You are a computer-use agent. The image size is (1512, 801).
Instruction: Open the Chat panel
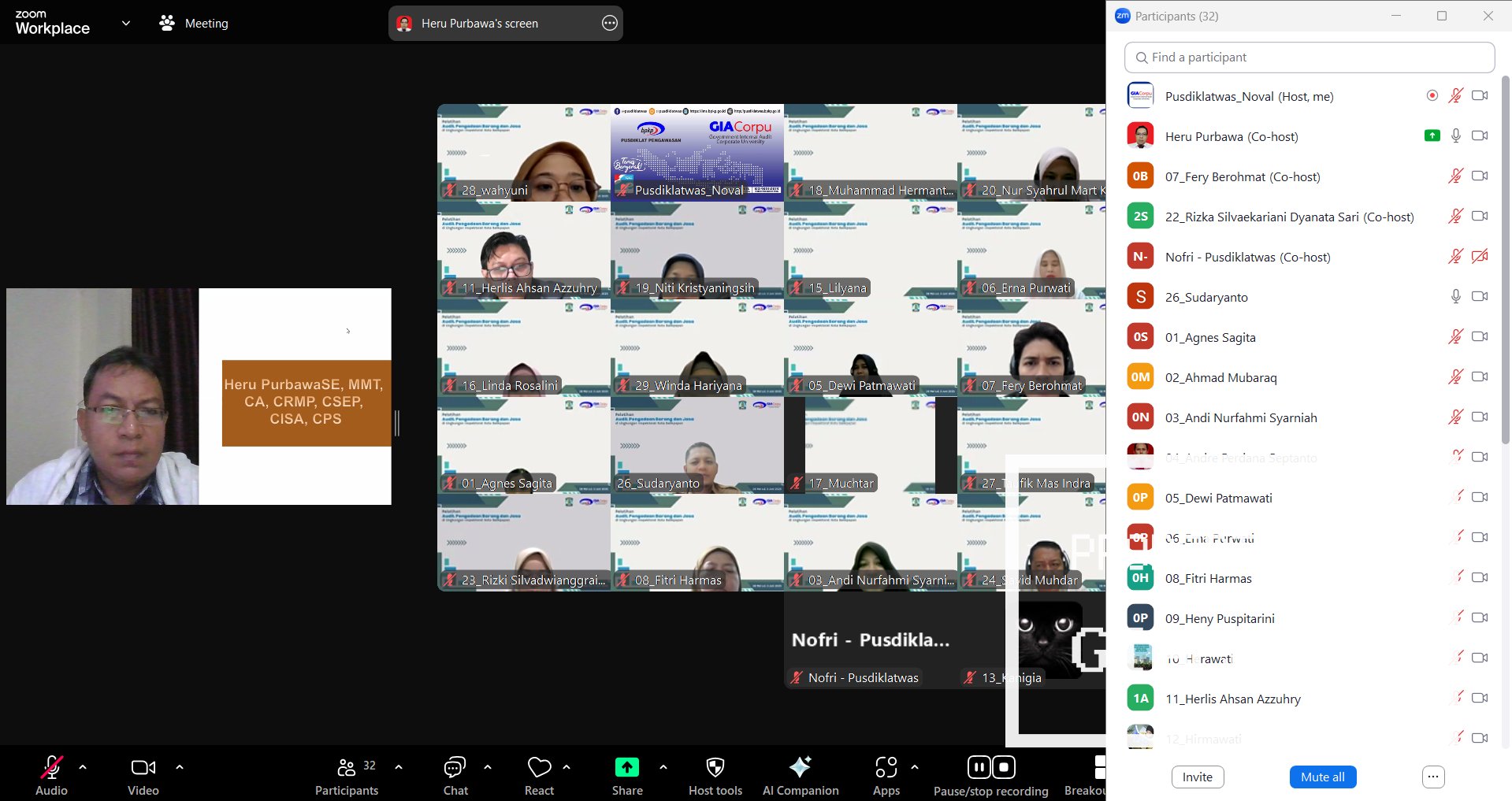pyautogui.click(x=455, y=768)
